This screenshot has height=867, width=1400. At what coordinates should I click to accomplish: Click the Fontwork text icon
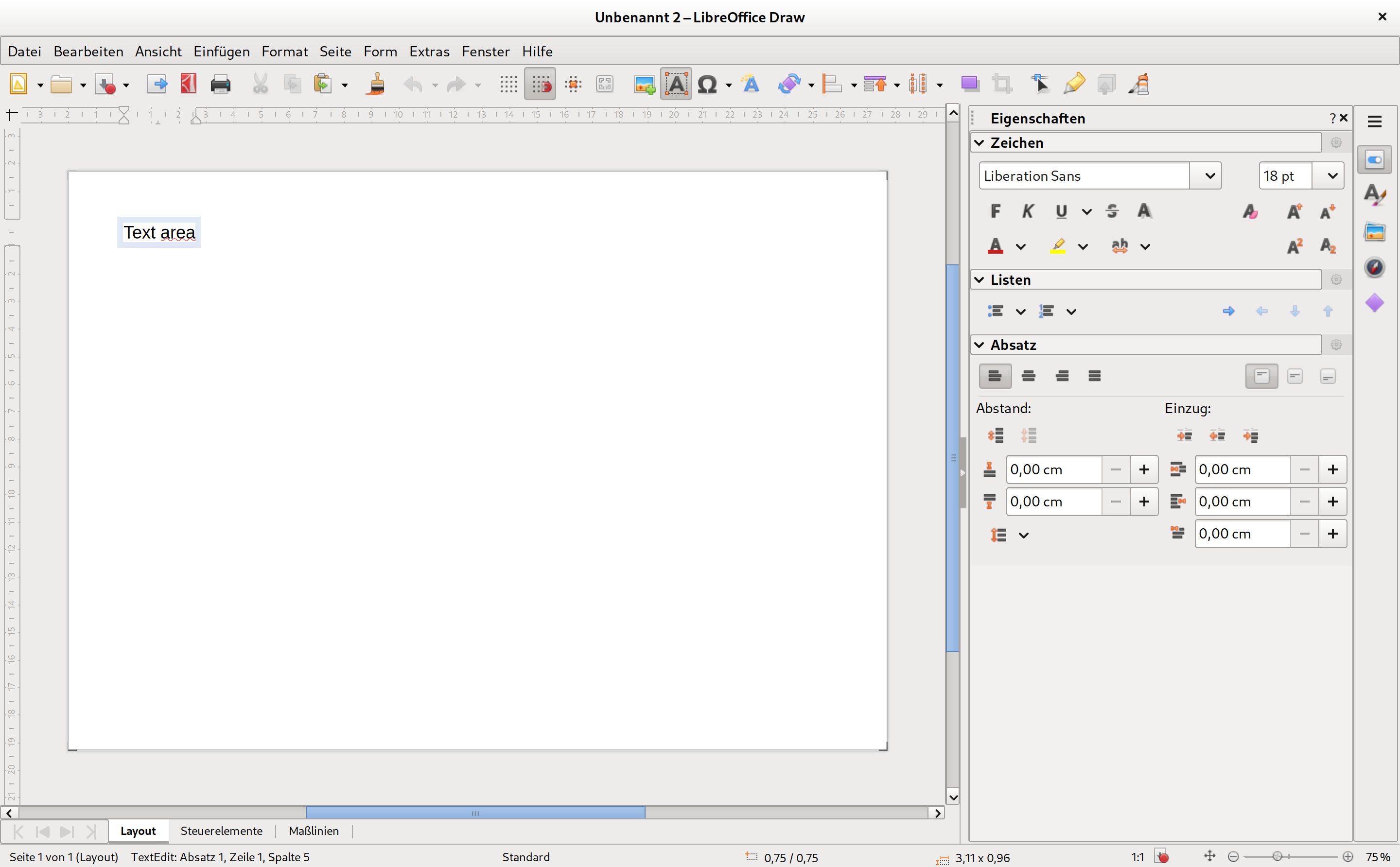pyautogui.click(x=750, y=84)
